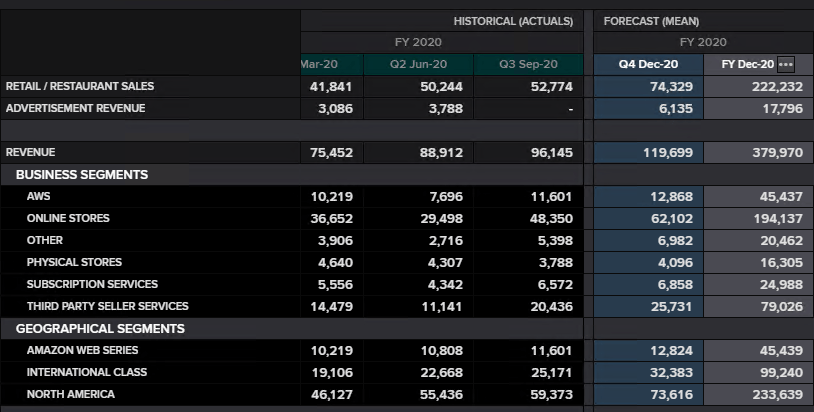
Task: Choose the Subscription Services row label
Action: 92,284
